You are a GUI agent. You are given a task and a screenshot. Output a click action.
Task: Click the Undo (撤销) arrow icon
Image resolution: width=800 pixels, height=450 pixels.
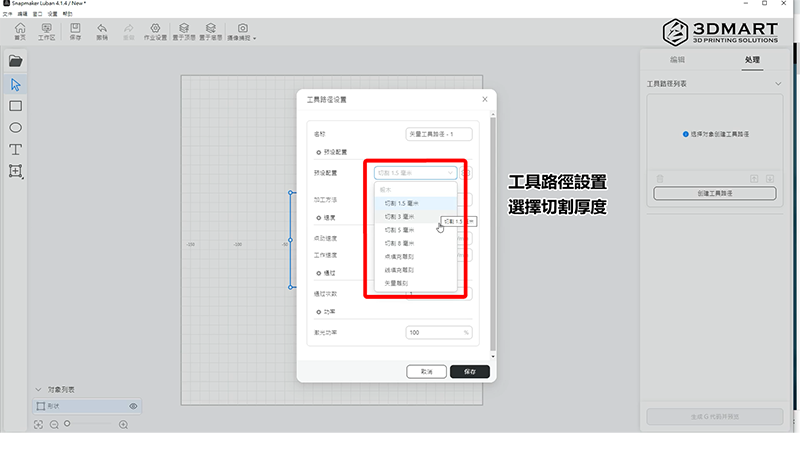tap(102, 31)
